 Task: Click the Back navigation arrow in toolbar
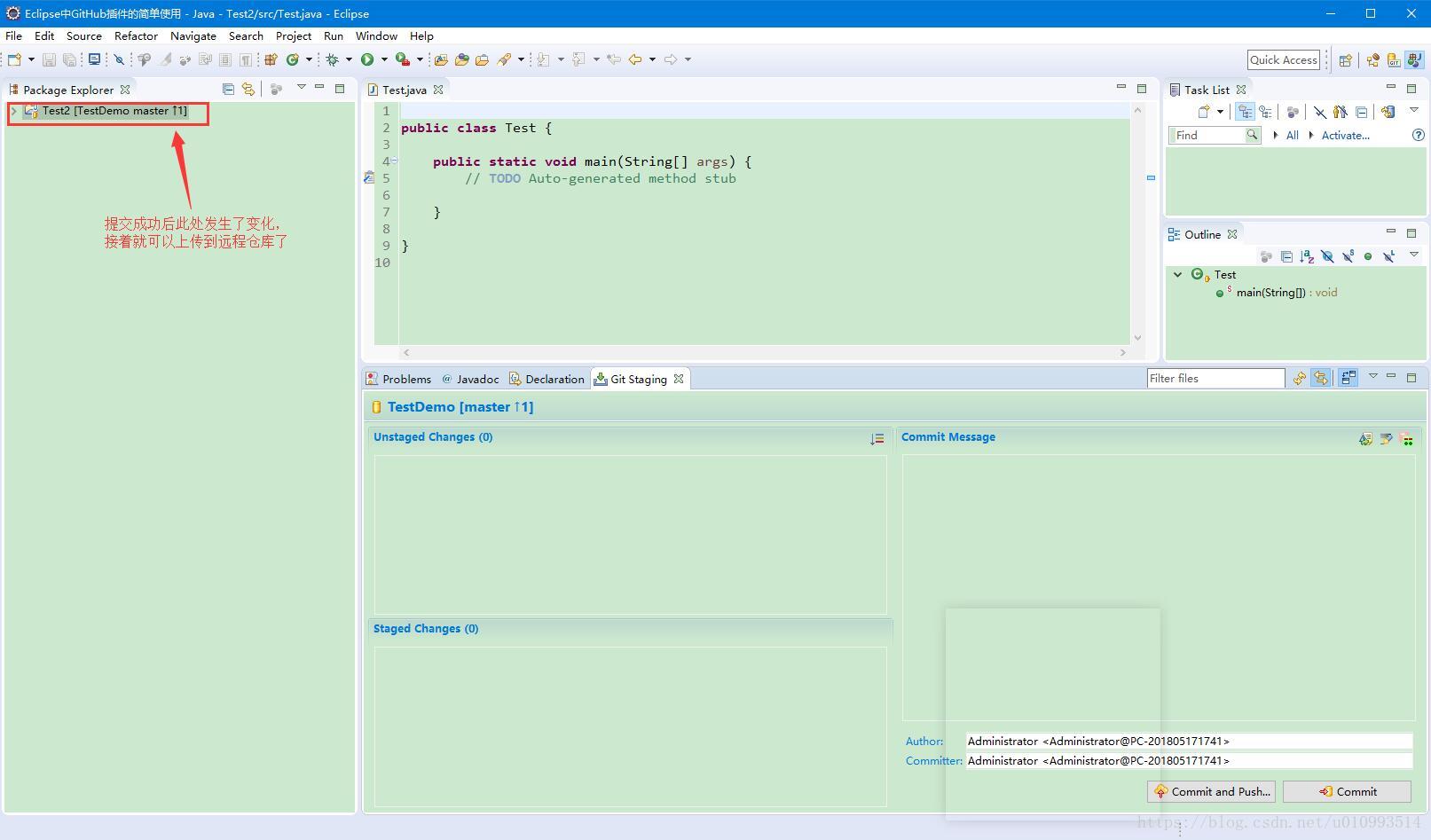coord(635,59)
